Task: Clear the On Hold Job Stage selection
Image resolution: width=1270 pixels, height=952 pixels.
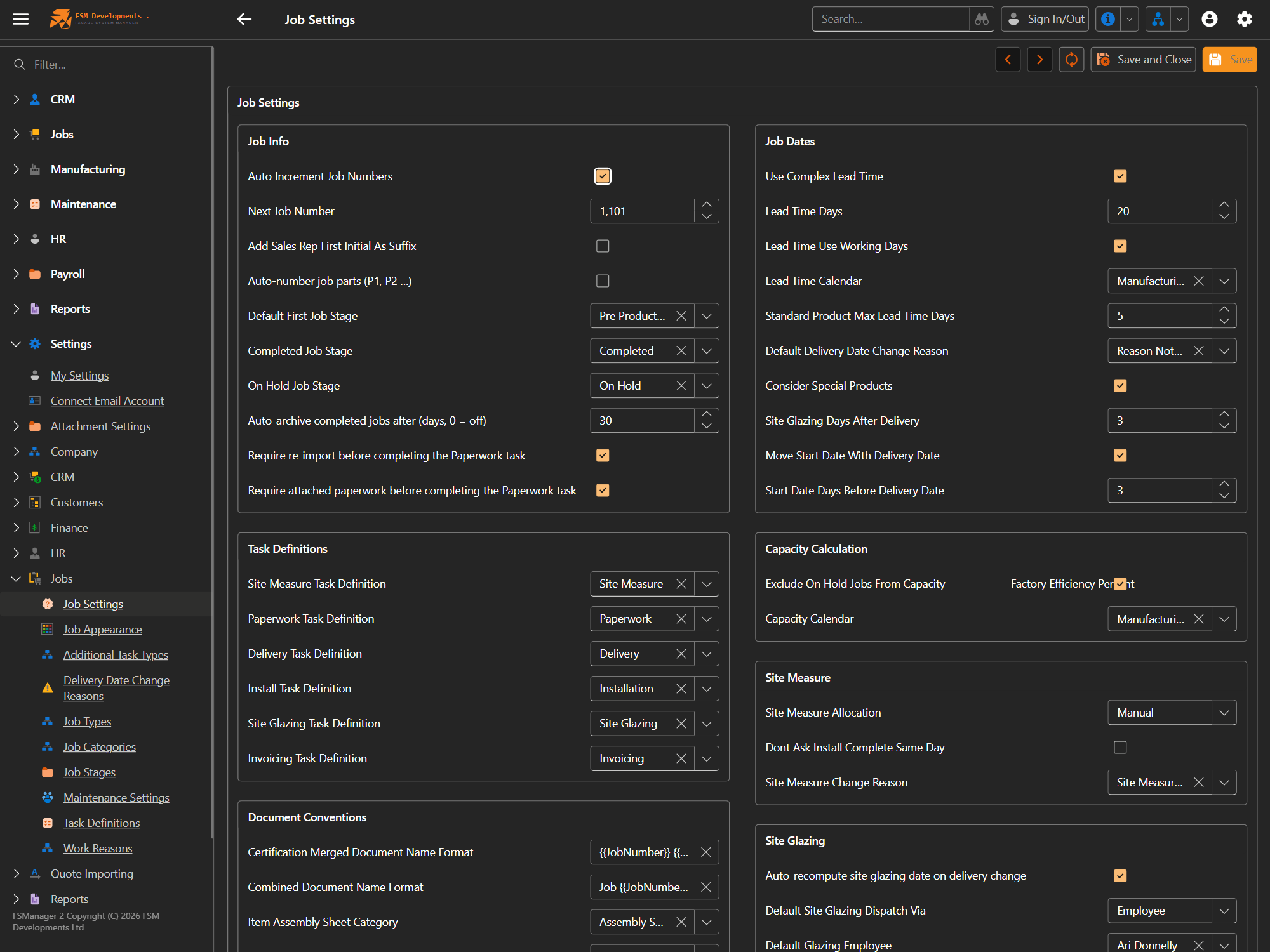Action: 681,386
